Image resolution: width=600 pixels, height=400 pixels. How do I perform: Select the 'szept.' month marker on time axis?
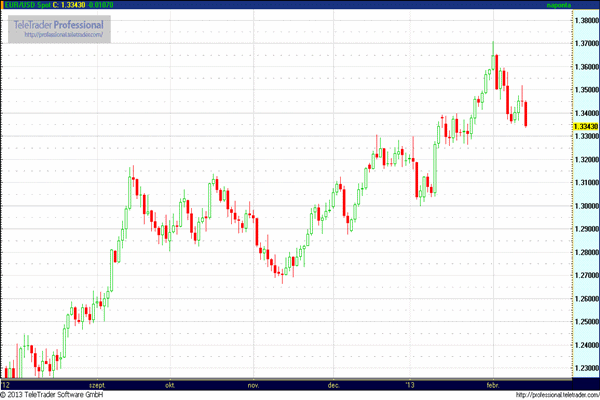point(98,383)
